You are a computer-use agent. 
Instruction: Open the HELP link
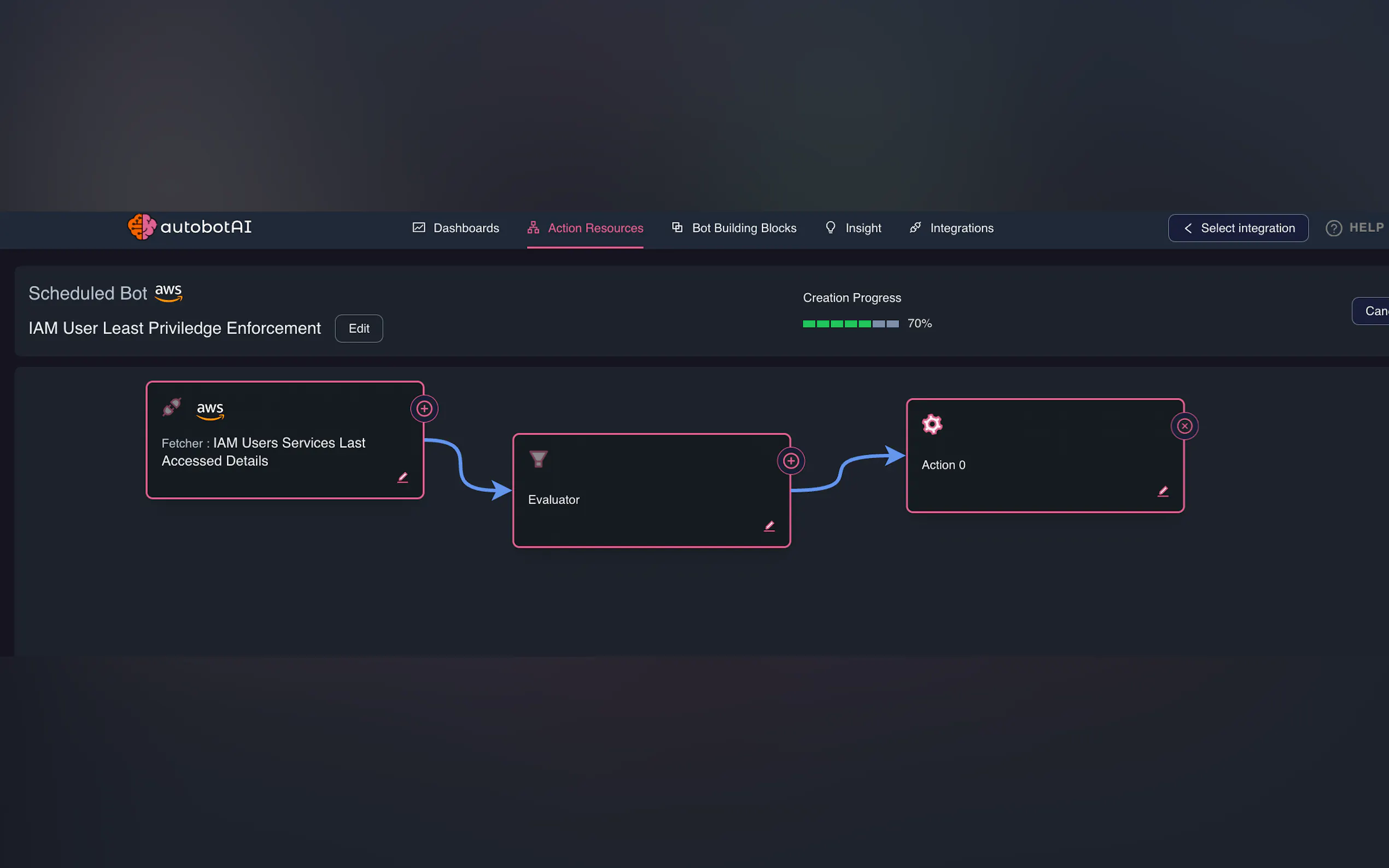1356,228
